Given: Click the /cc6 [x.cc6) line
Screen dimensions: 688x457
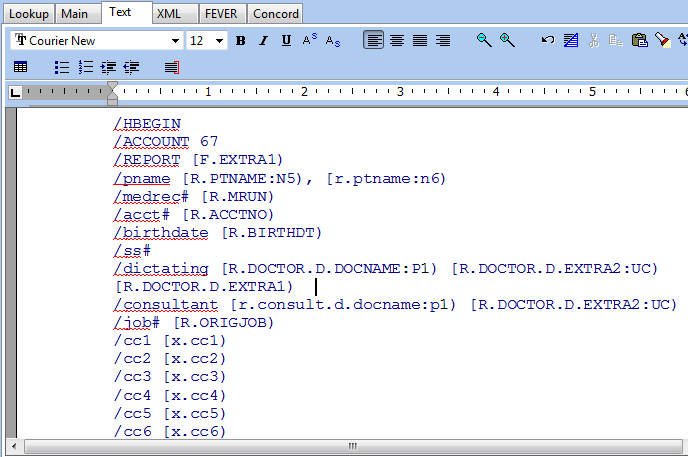Looking at the screenshot, I should click(x=170, y=432).
